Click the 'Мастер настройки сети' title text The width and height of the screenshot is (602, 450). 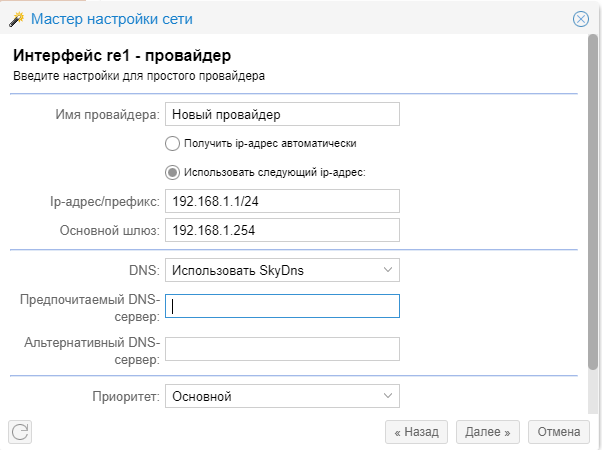click(x=112, y=19)
